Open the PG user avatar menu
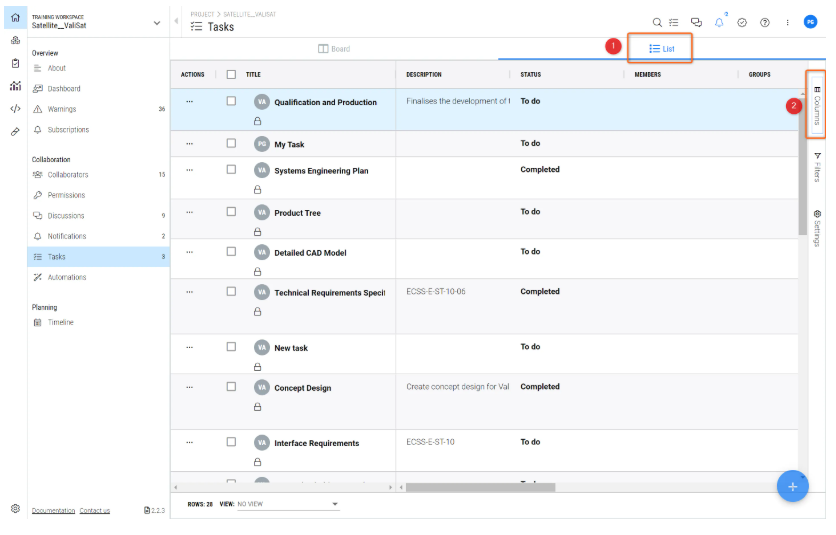836x535 pixels. [810, 22]
